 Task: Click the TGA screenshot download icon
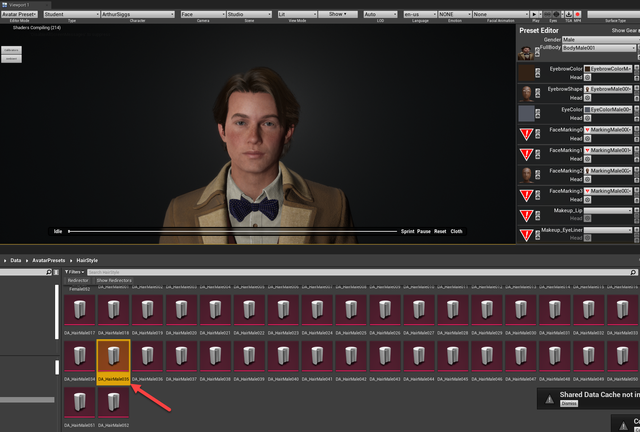click(x=569, y=14)
